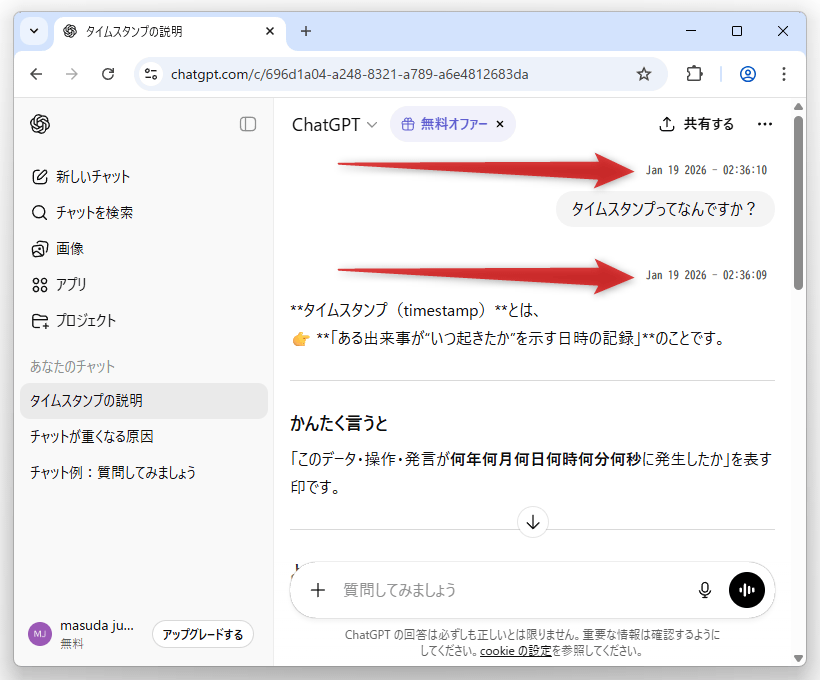Click the 共有する share button

click(x=697, y=125)
